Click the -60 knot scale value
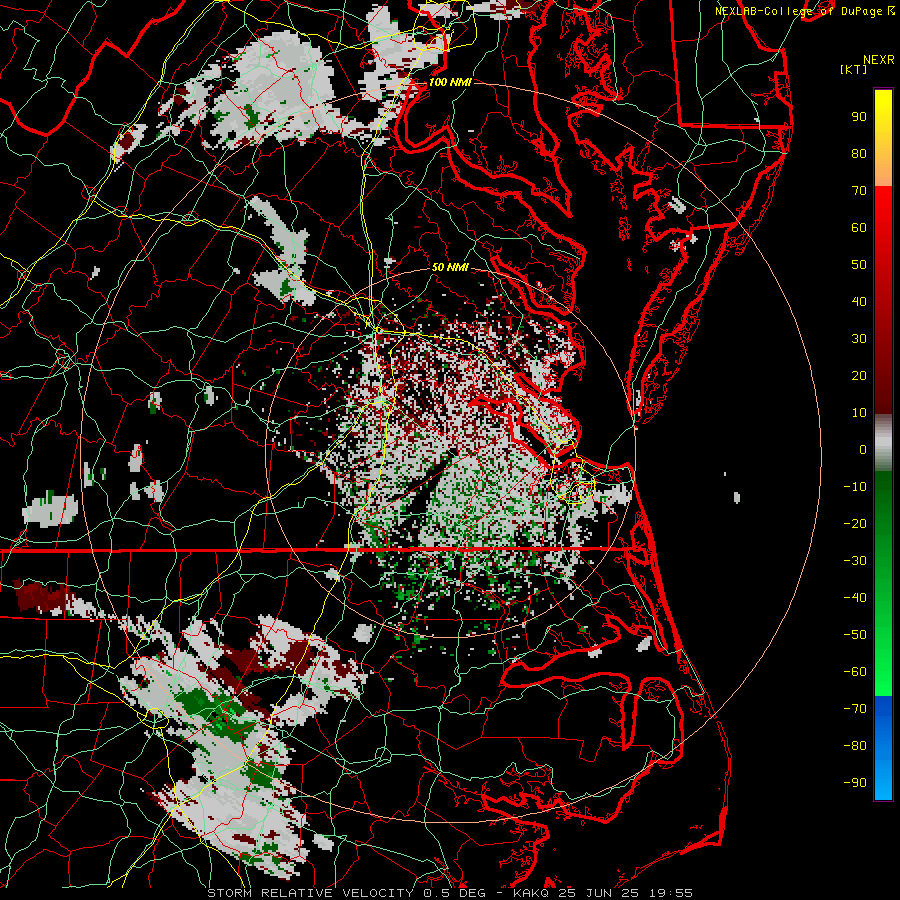This screenshot has width=900, height=900. [855, 672]
